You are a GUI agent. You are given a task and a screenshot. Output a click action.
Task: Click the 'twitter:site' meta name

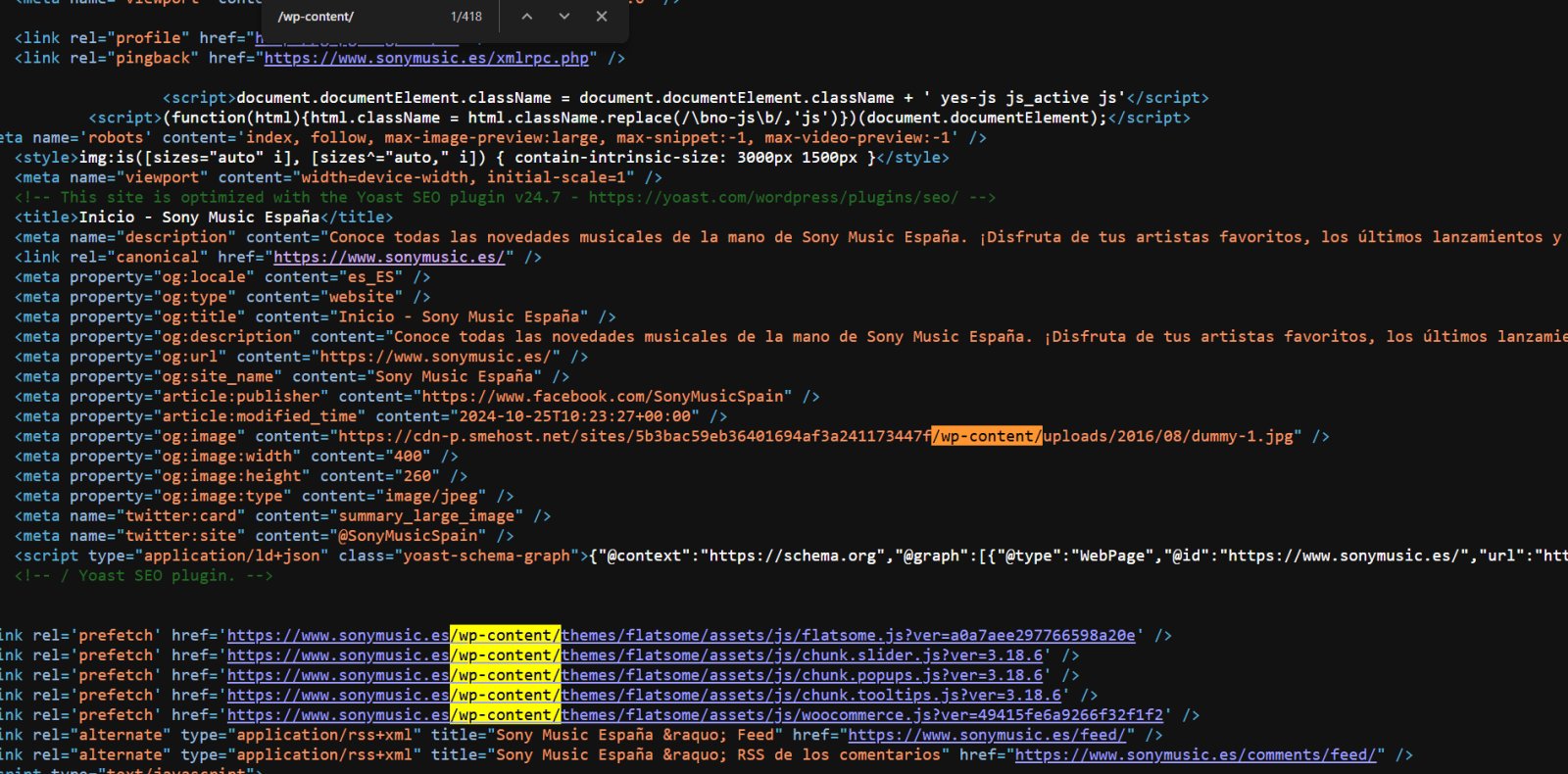(180, 536)
